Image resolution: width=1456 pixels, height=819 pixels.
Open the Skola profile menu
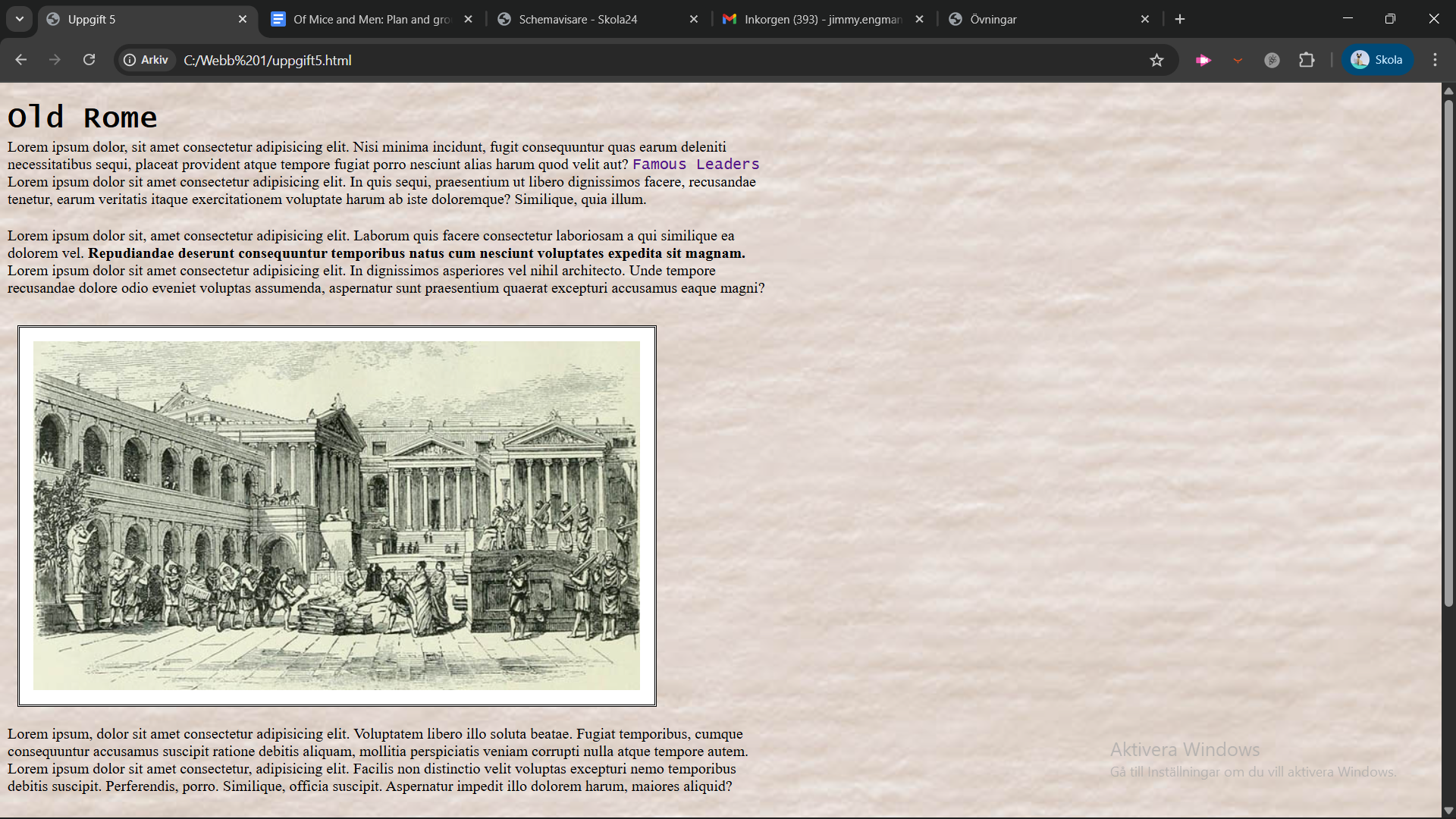click(x=1377, y=60)
